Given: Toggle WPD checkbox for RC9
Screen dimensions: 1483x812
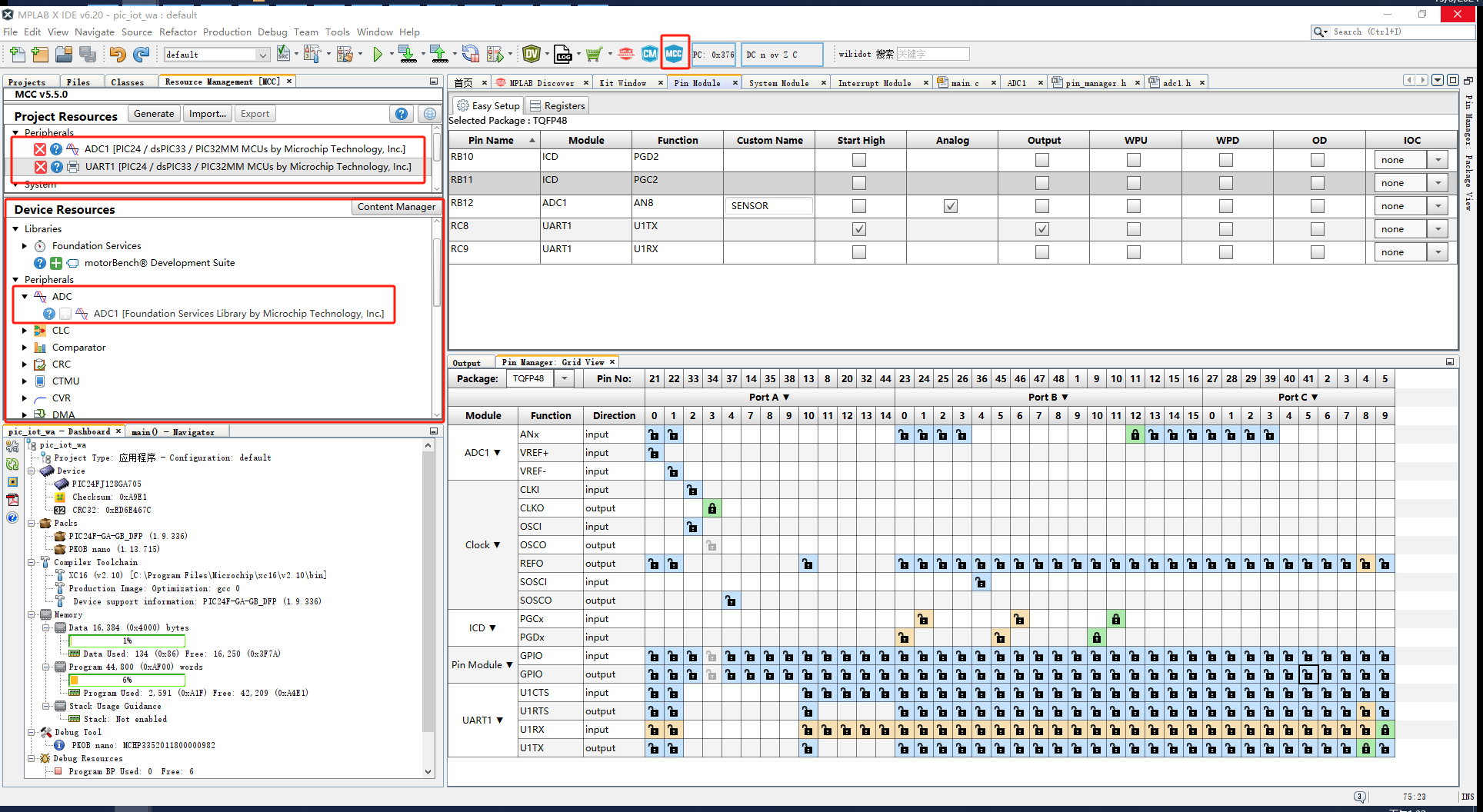Looking at the screenshot, I should click(x=1226, y=252).
